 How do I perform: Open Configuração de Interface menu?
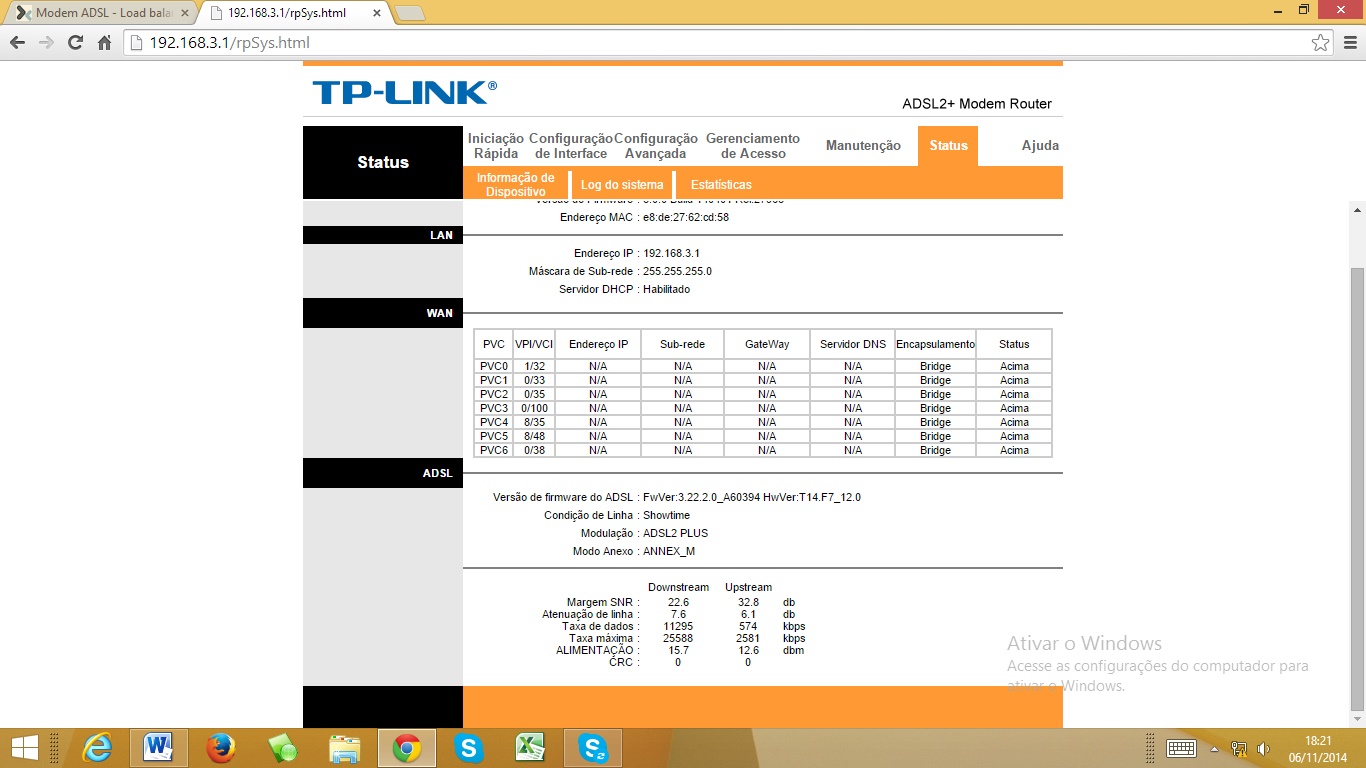[571, 146]
